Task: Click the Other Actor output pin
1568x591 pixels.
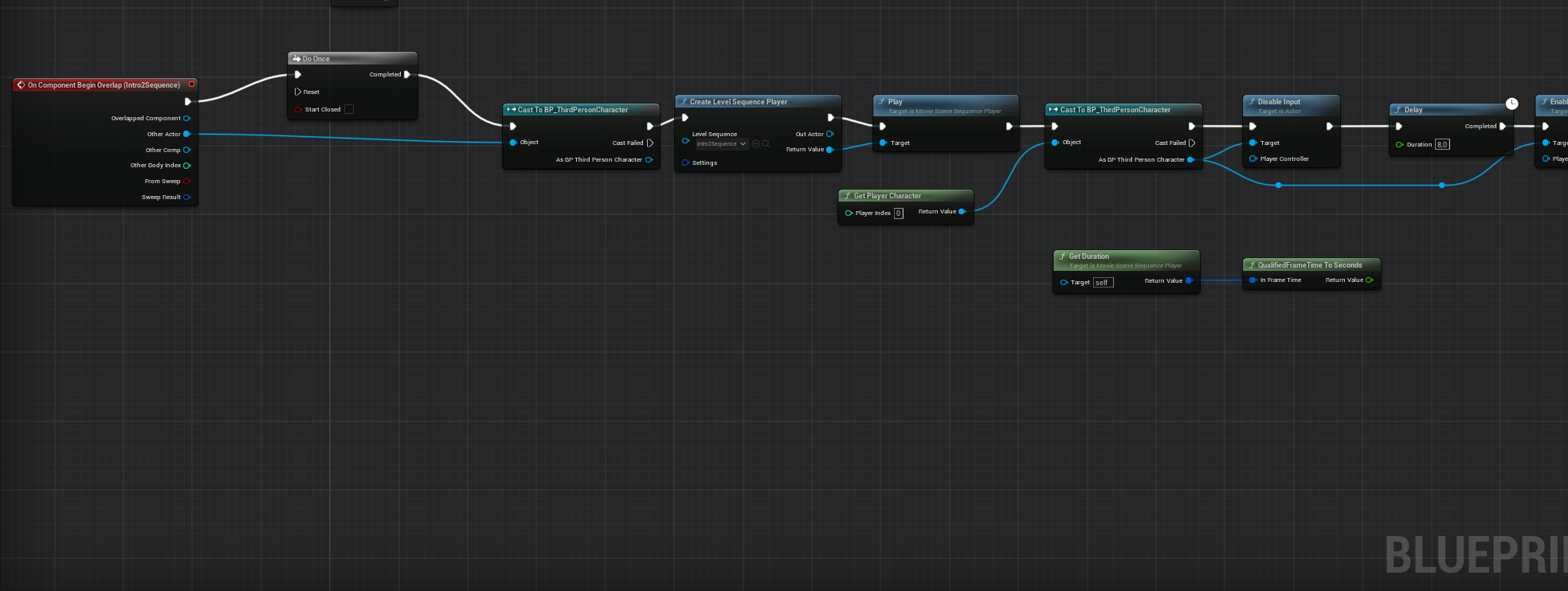Action: (x=187, y=134)
